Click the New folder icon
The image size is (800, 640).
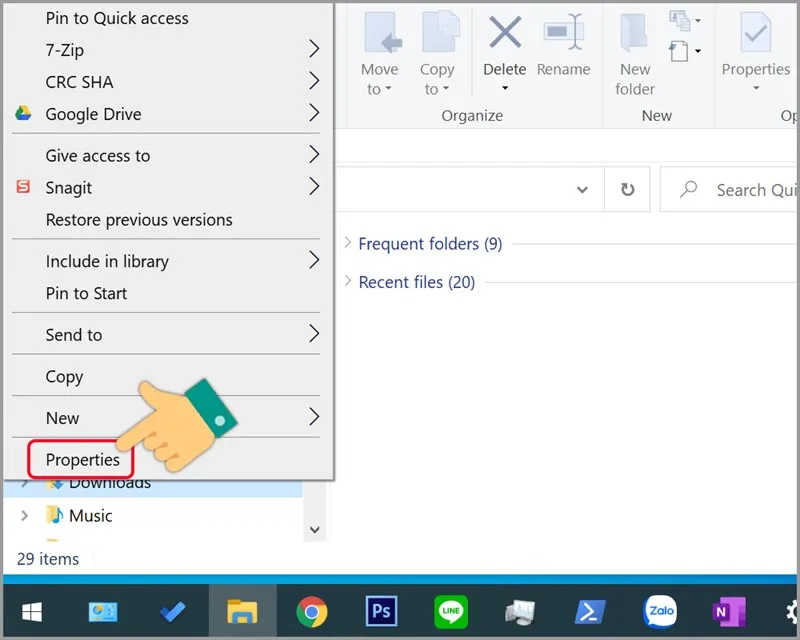click(635, 36)
